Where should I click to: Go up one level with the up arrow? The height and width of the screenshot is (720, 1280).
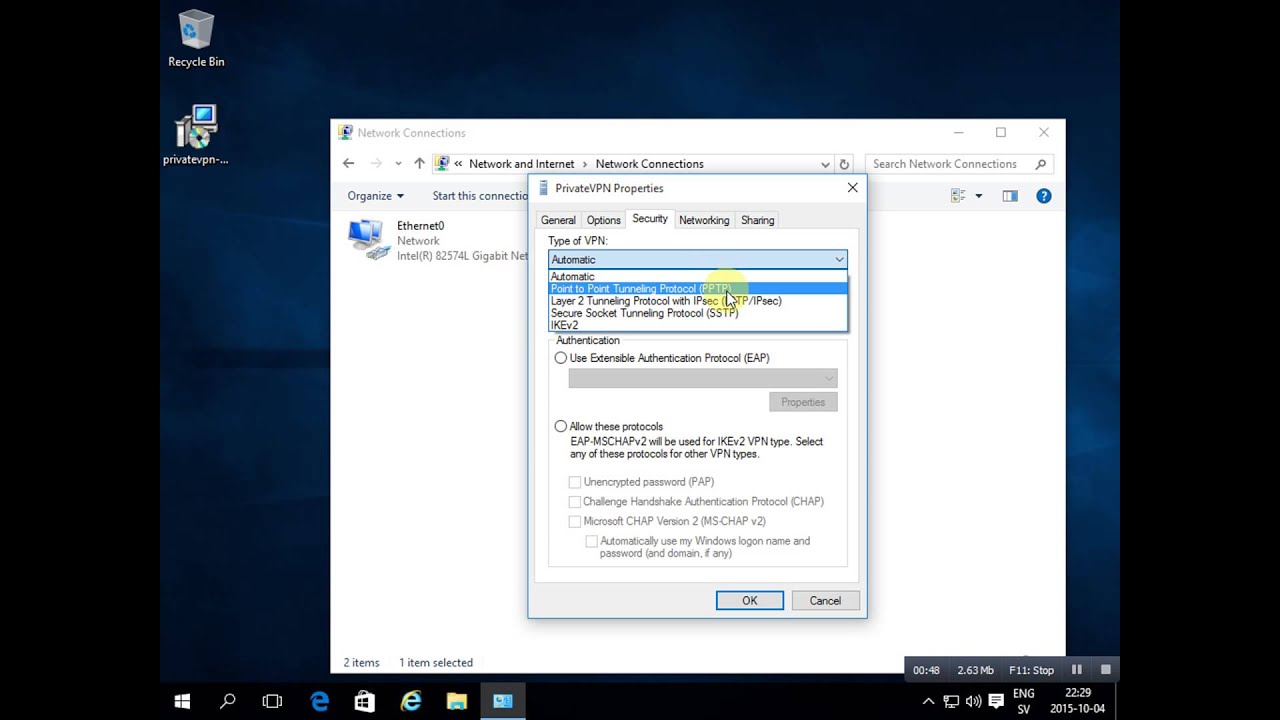(419, 164)
